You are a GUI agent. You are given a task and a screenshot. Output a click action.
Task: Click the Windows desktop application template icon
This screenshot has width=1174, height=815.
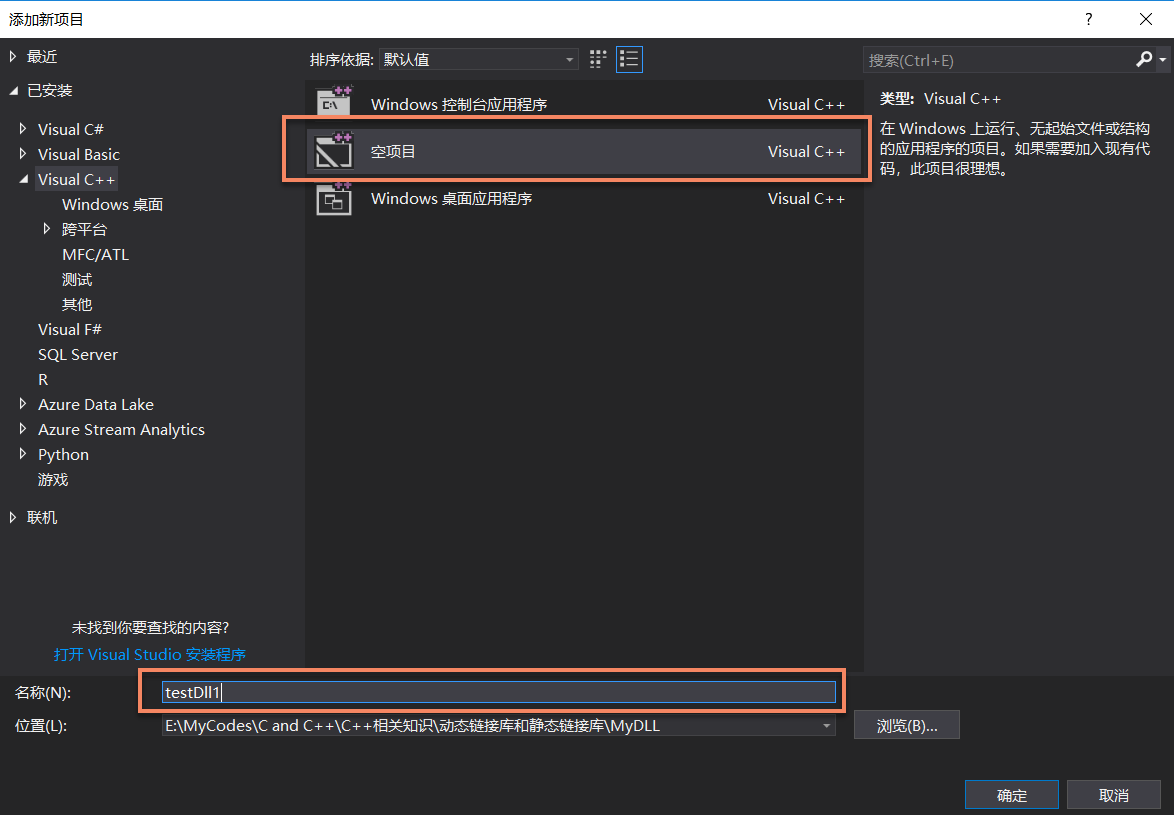334,198
